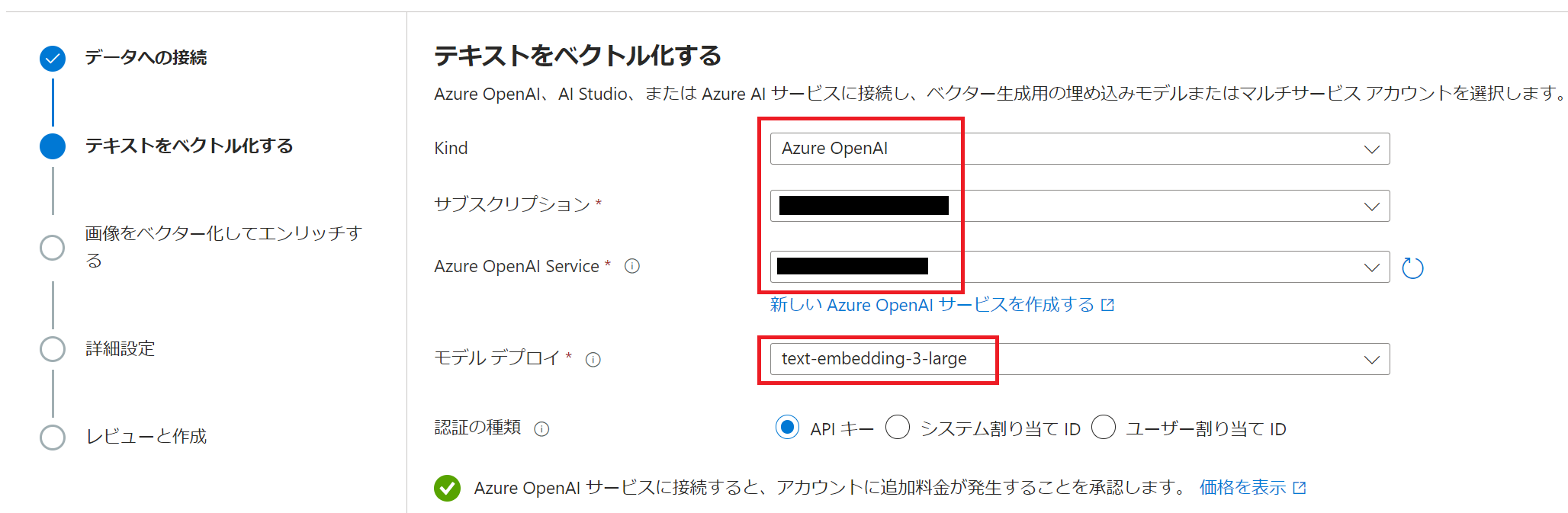Go to the 画像をベクター化してエンリッチする wizard step
The width and height of the screenshot is (1568, 513).
click(223, 246)
